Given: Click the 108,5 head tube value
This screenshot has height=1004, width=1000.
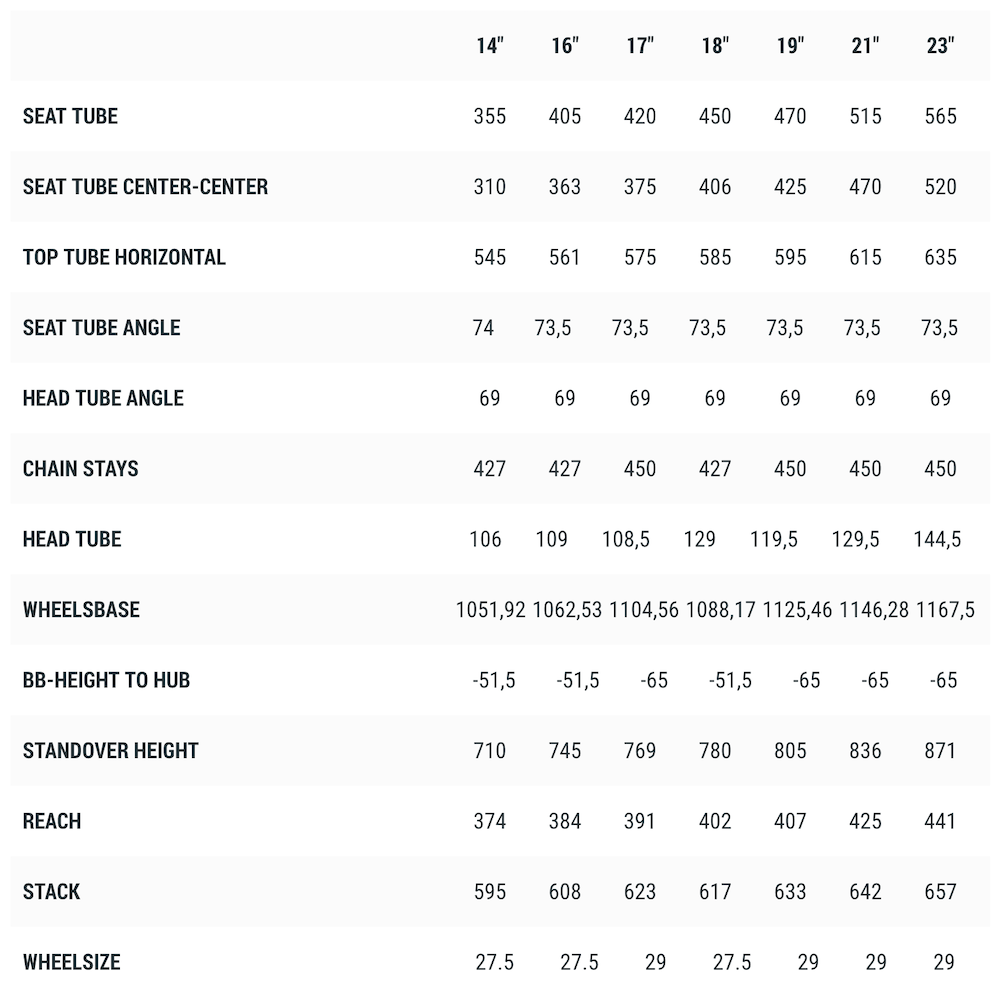Looking at the screenshot, I should [625, 539].
